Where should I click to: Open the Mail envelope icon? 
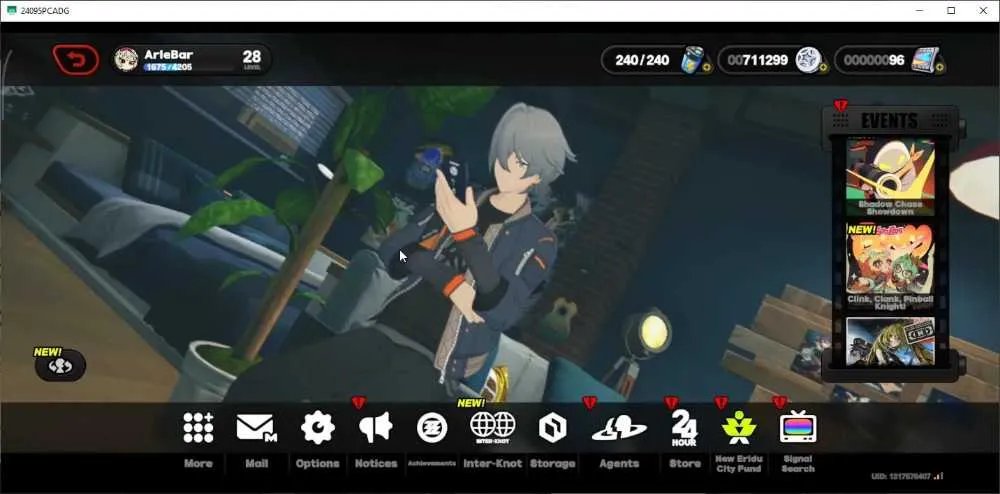click(256, 428)
